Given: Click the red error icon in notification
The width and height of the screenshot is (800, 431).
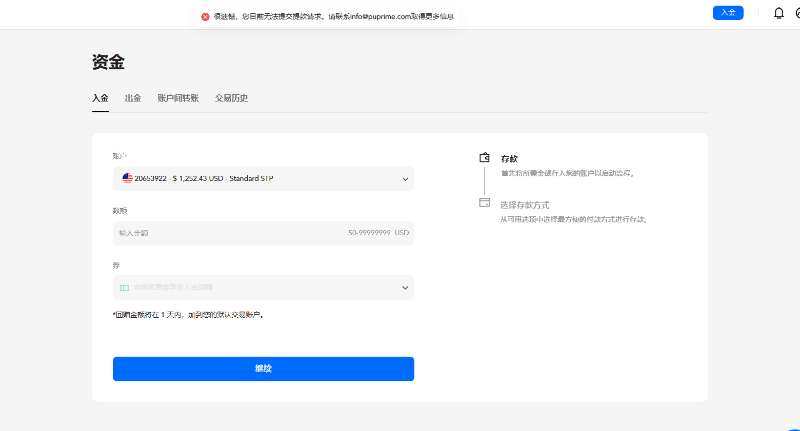Looking at the screenshot, I should pyautogui.click(x=205, y=17).
